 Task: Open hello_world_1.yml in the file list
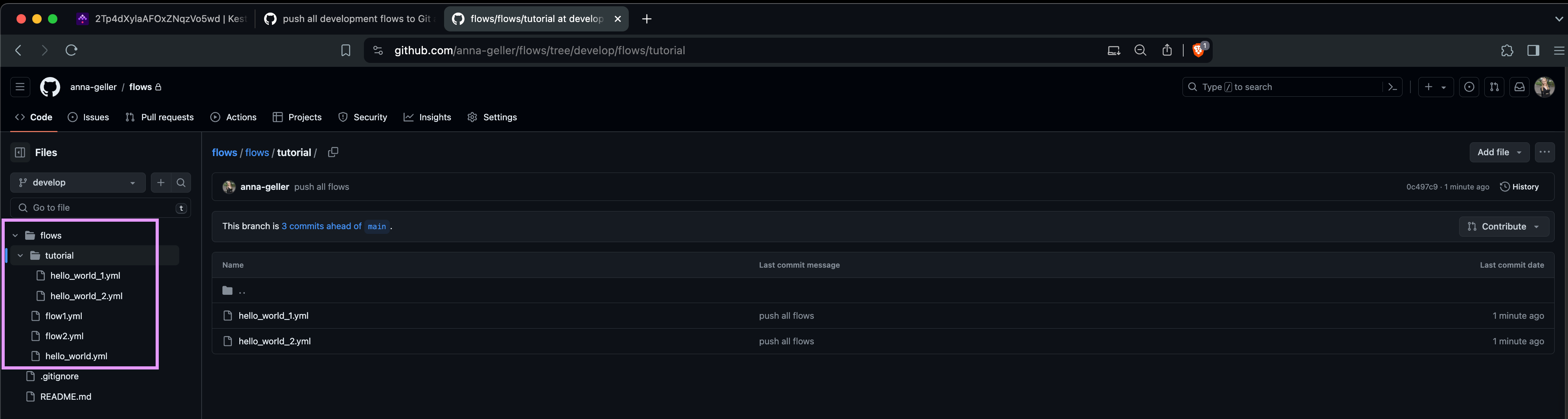click(273, 316)
